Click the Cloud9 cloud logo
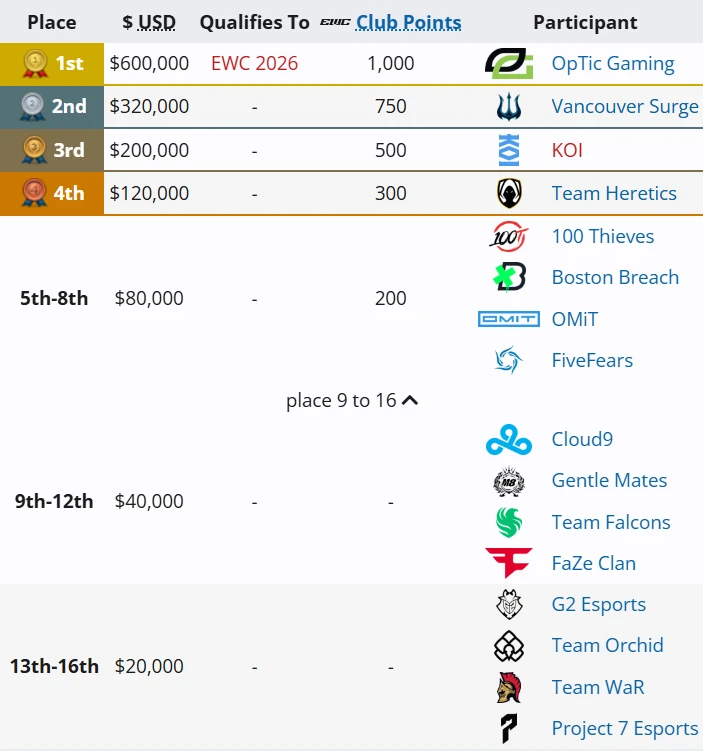703x751 pixels. [x=509, y=439]
